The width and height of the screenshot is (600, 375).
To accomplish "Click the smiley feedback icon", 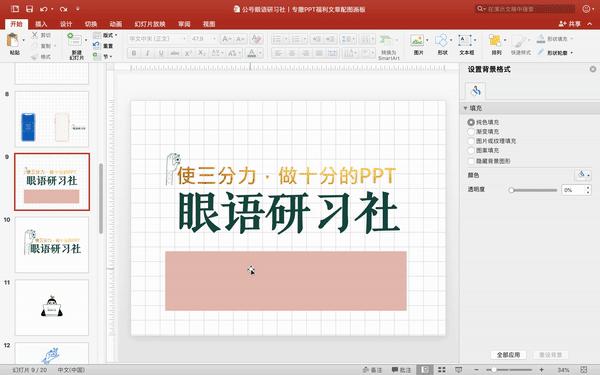I will tap(586, 8).
